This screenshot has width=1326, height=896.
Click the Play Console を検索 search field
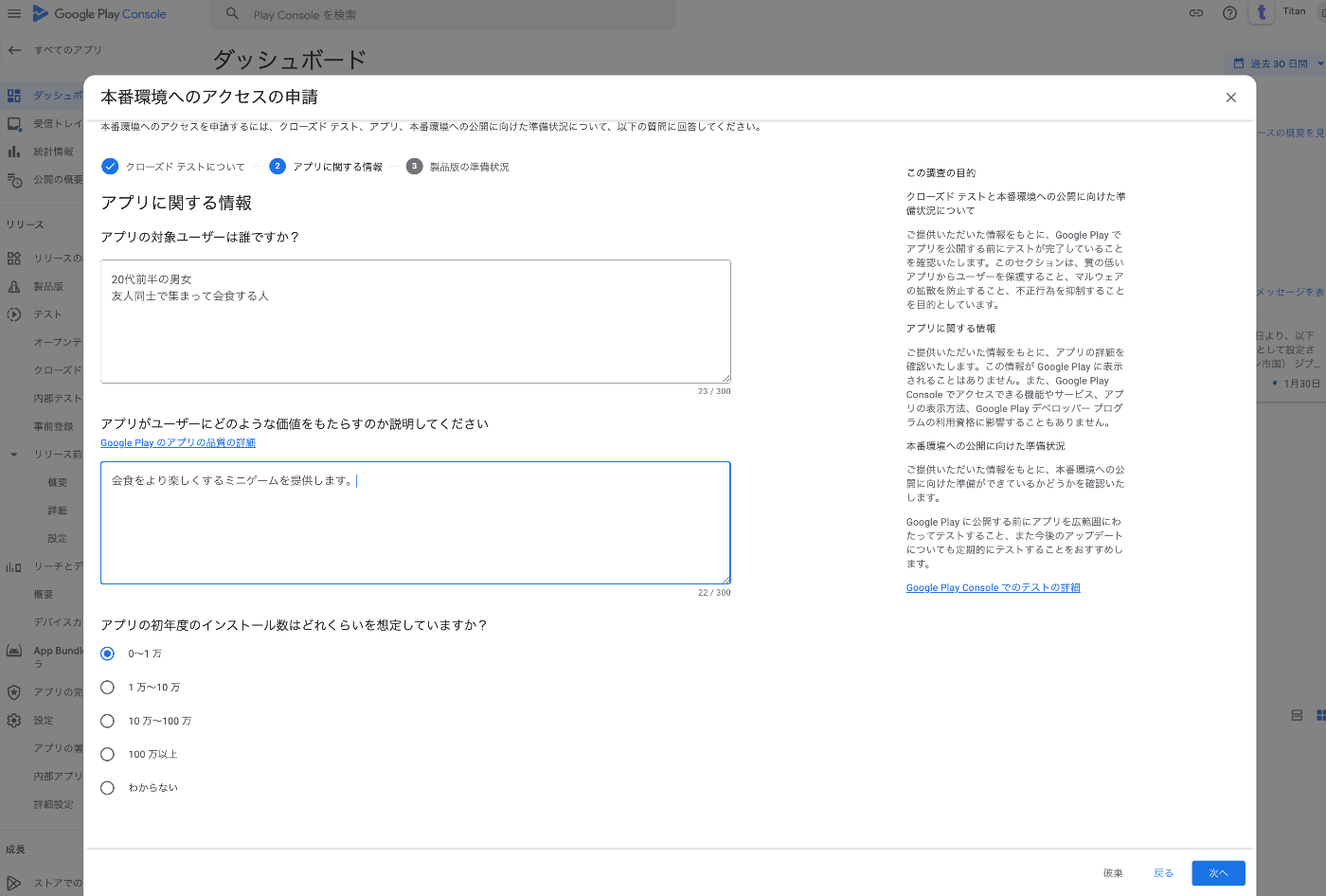pos(443,14)
